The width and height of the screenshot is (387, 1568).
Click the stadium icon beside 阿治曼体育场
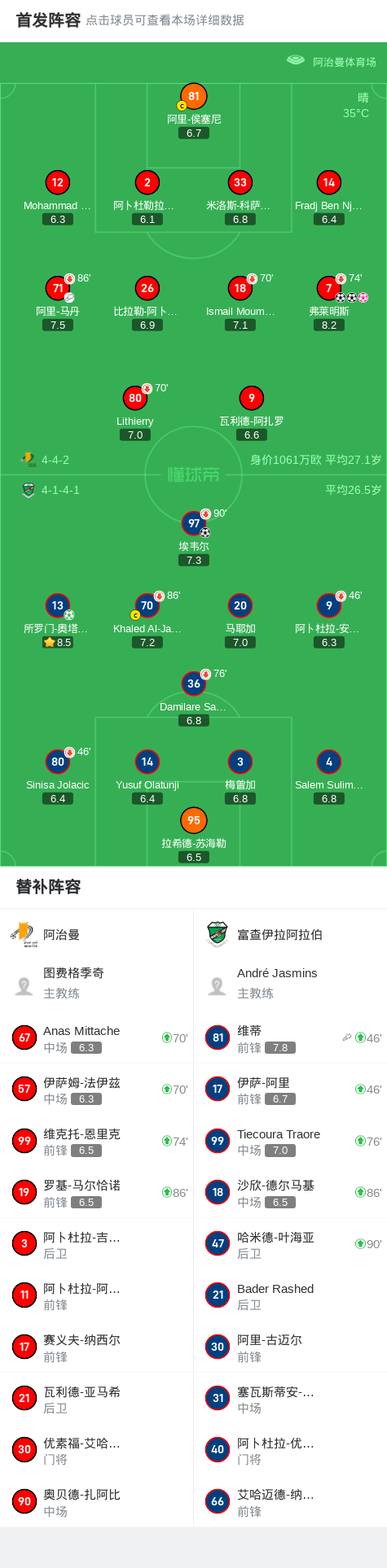[x=296, y=61]
